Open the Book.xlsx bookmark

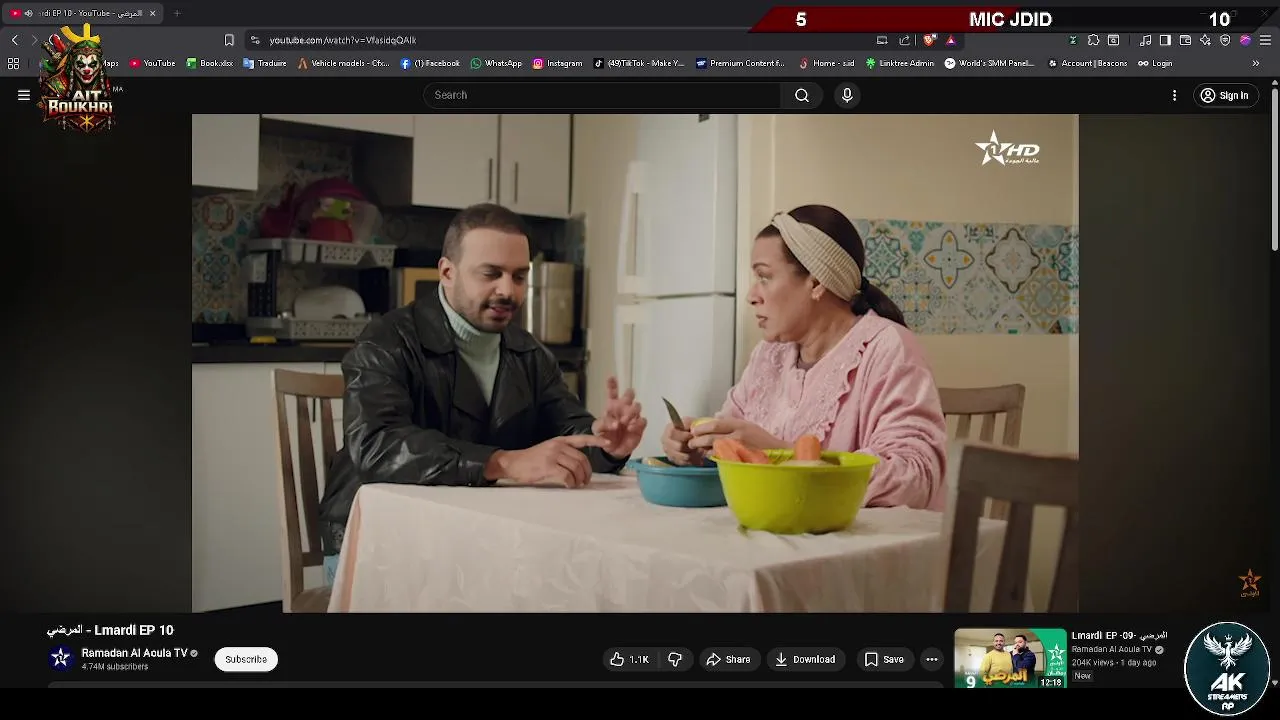click(x=210, y=63)
